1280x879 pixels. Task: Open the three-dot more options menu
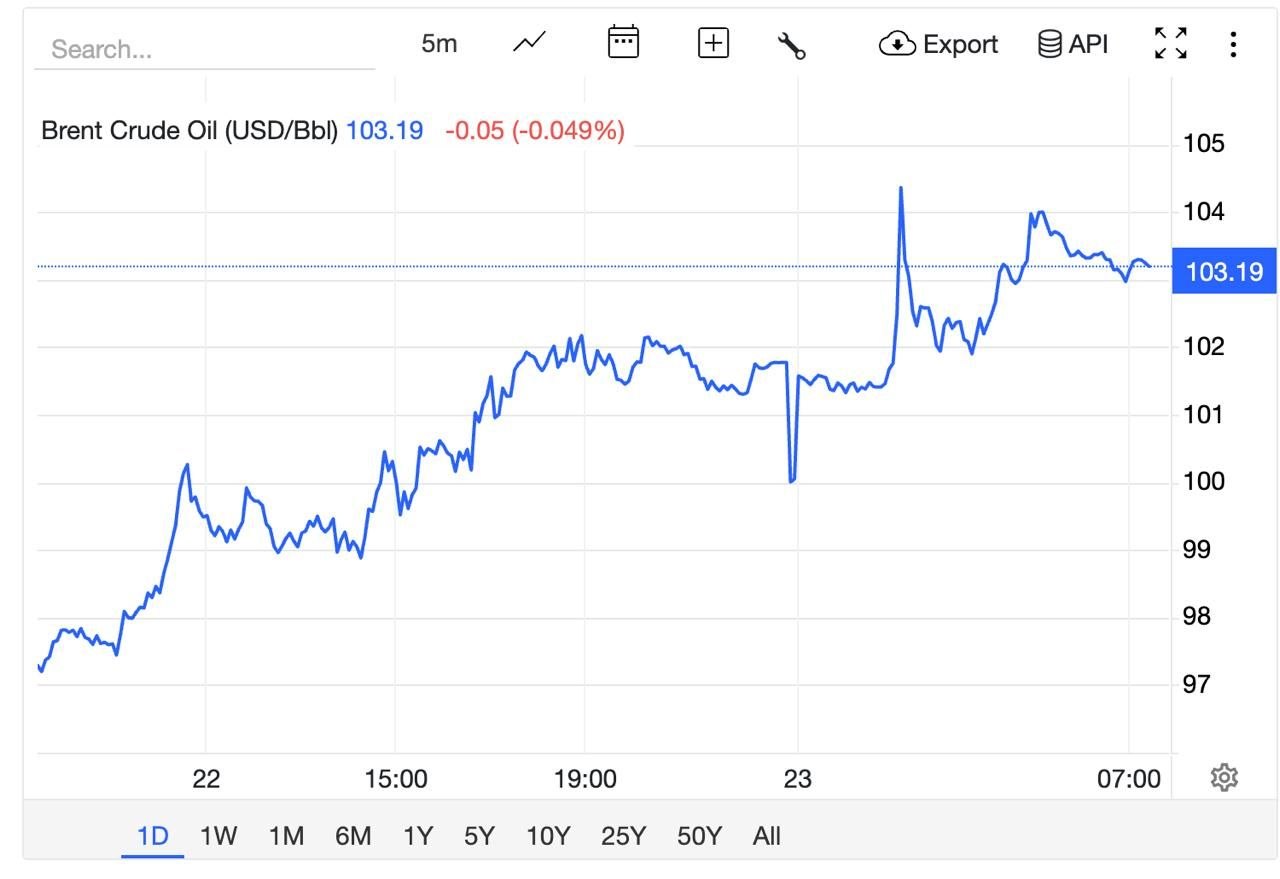(1233, 44)
